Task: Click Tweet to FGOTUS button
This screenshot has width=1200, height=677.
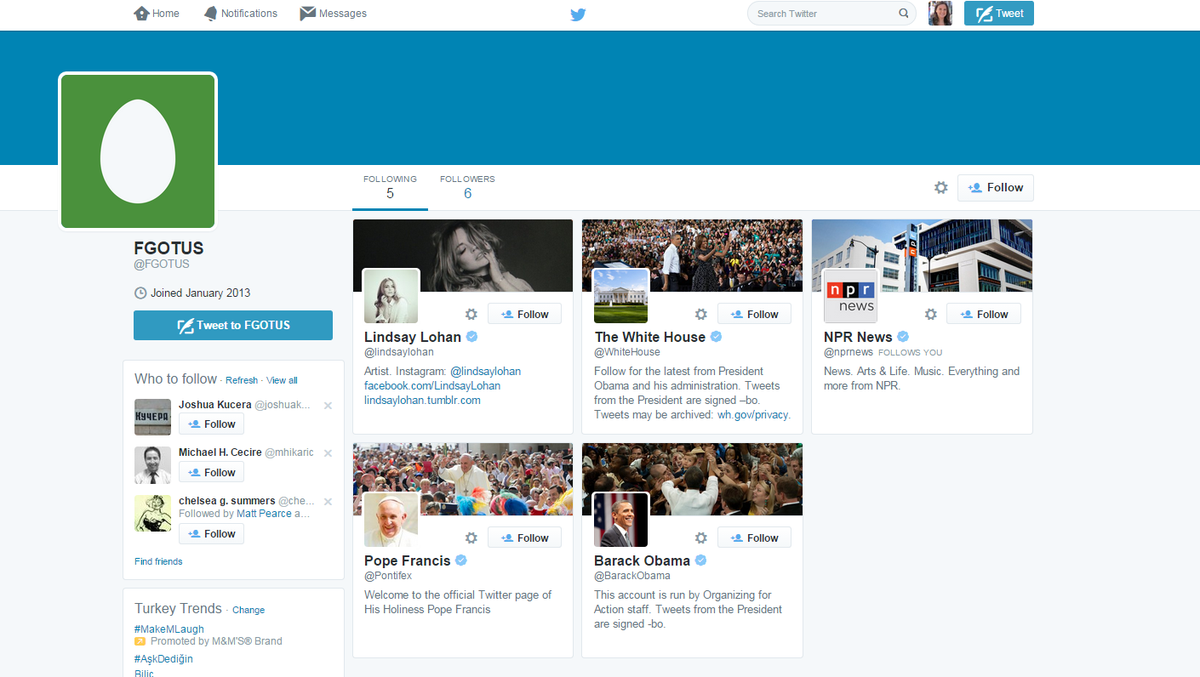Action: point(233,325)
